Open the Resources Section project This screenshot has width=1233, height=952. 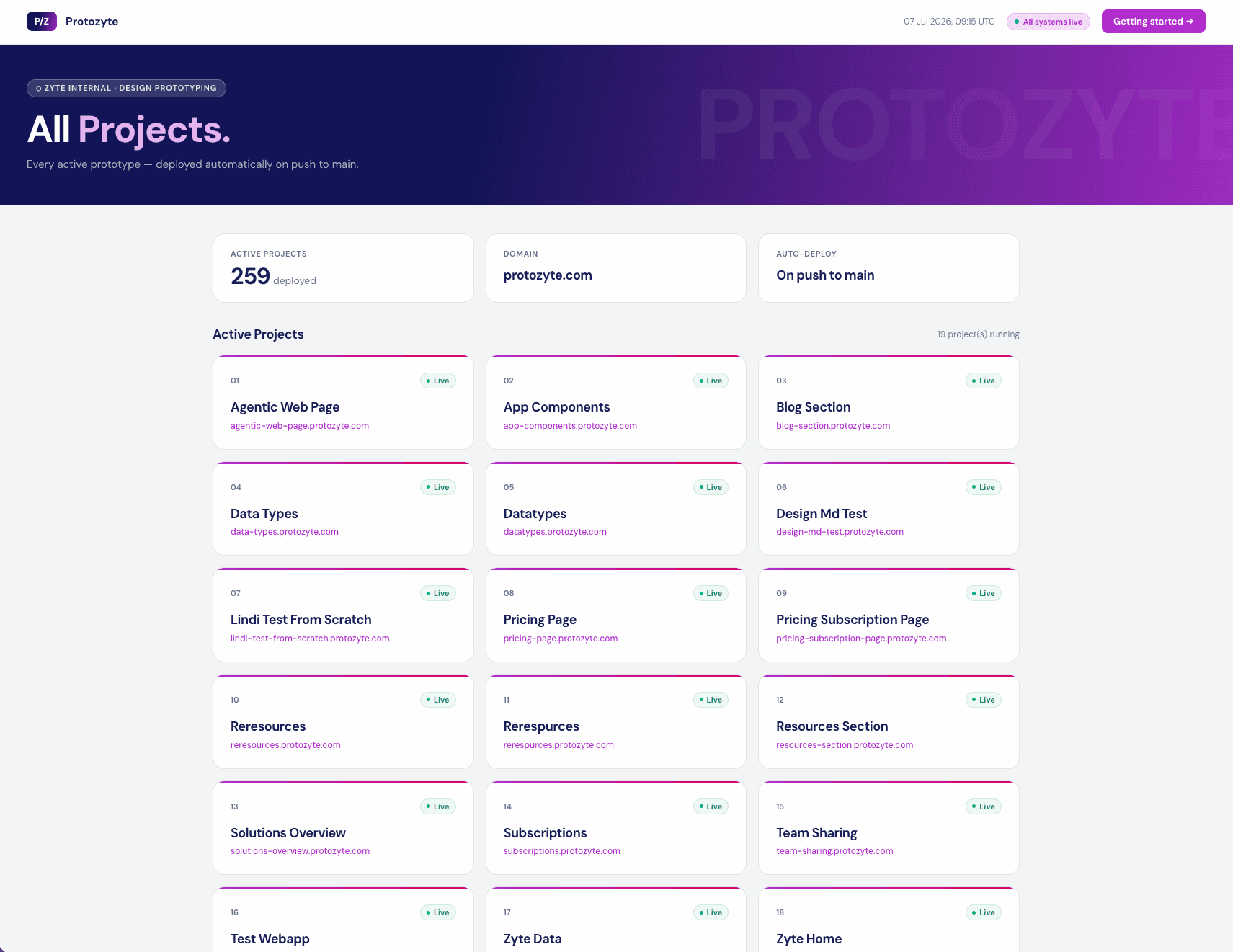(x=889, y=721)
